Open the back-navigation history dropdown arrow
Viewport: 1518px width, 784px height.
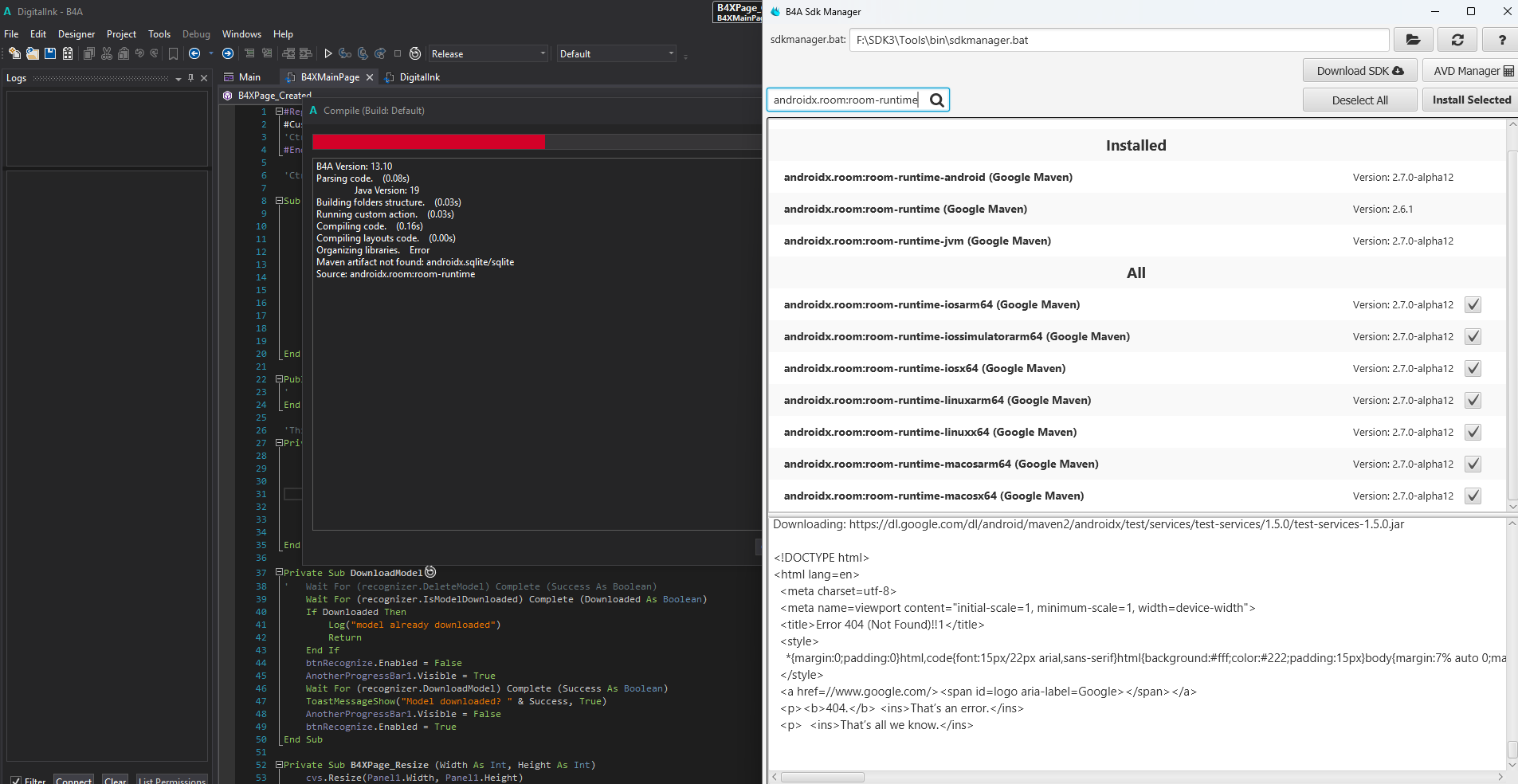click(211, 53)
